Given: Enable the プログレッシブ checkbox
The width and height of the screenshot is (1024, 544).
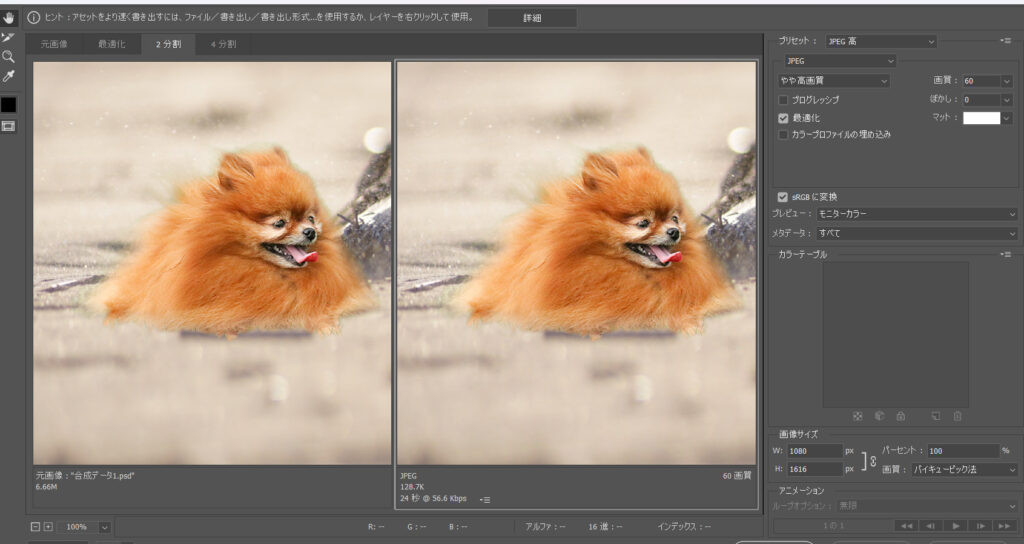Looking at the screenshot, I should [x=784, y=100].
